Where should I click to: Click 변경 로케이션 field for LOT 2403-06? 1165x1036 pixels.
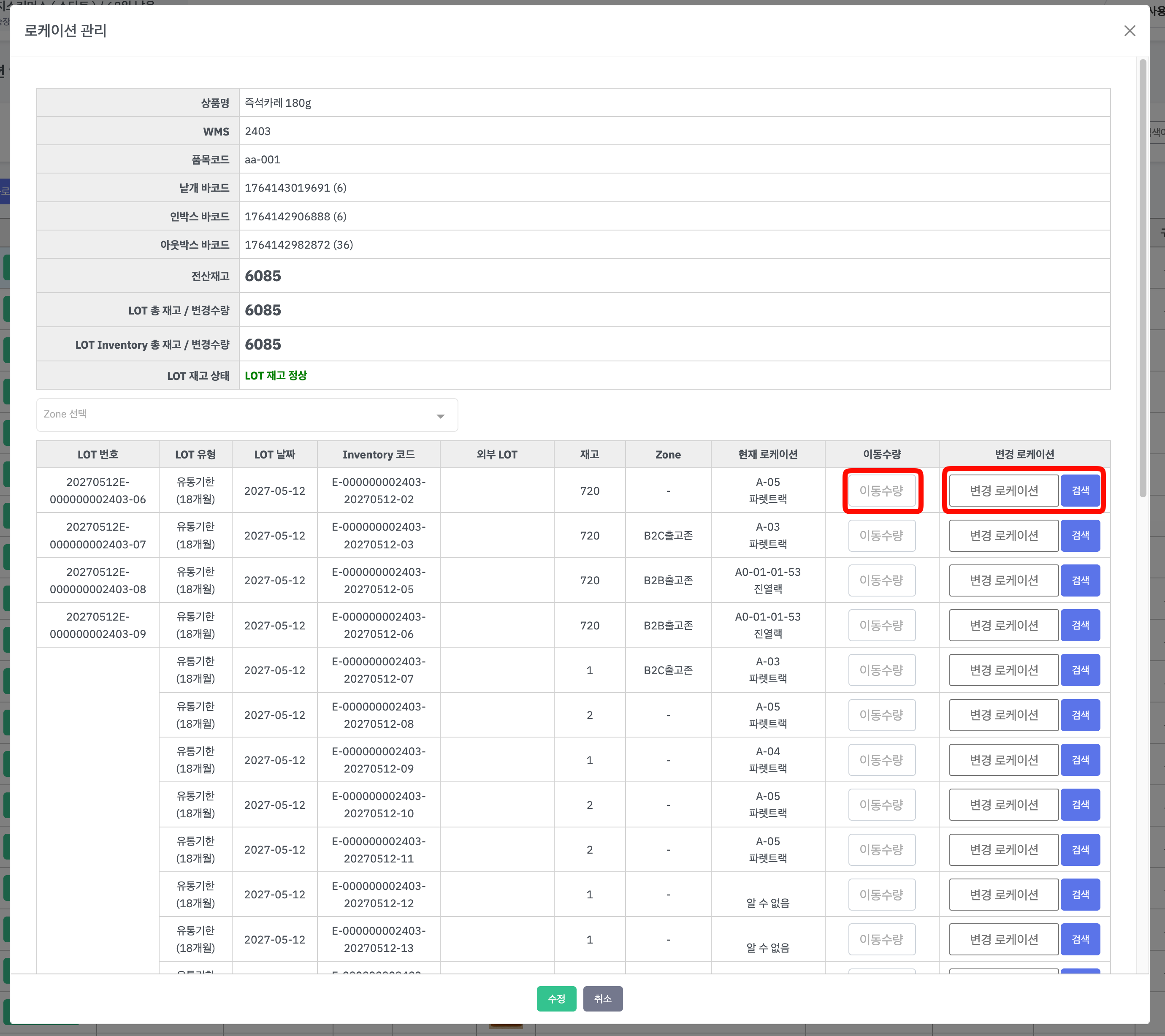point(1003,490)
